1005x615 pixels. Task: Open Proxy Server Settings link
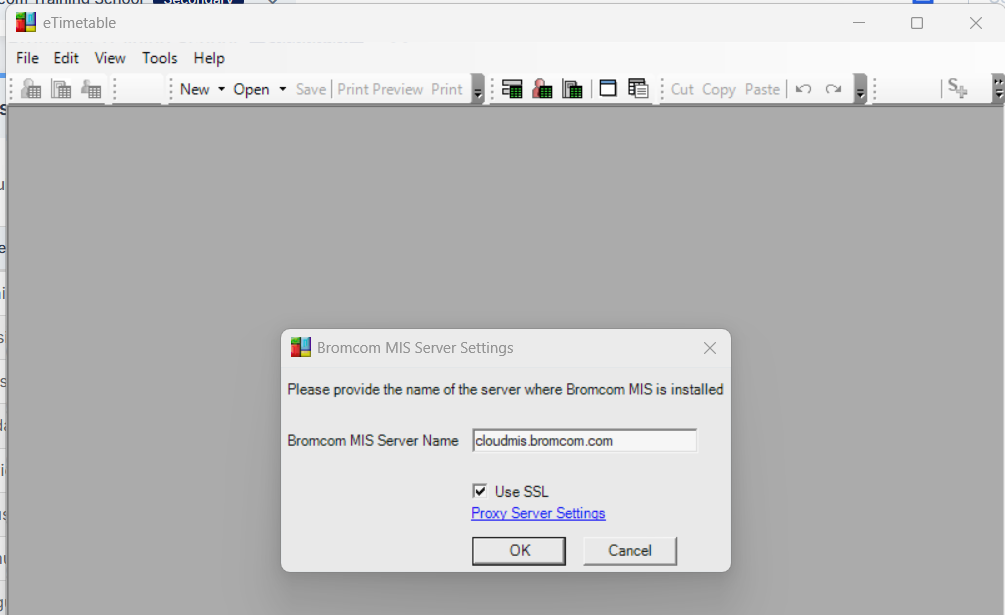pyautogui.click(x=538, y=513)
